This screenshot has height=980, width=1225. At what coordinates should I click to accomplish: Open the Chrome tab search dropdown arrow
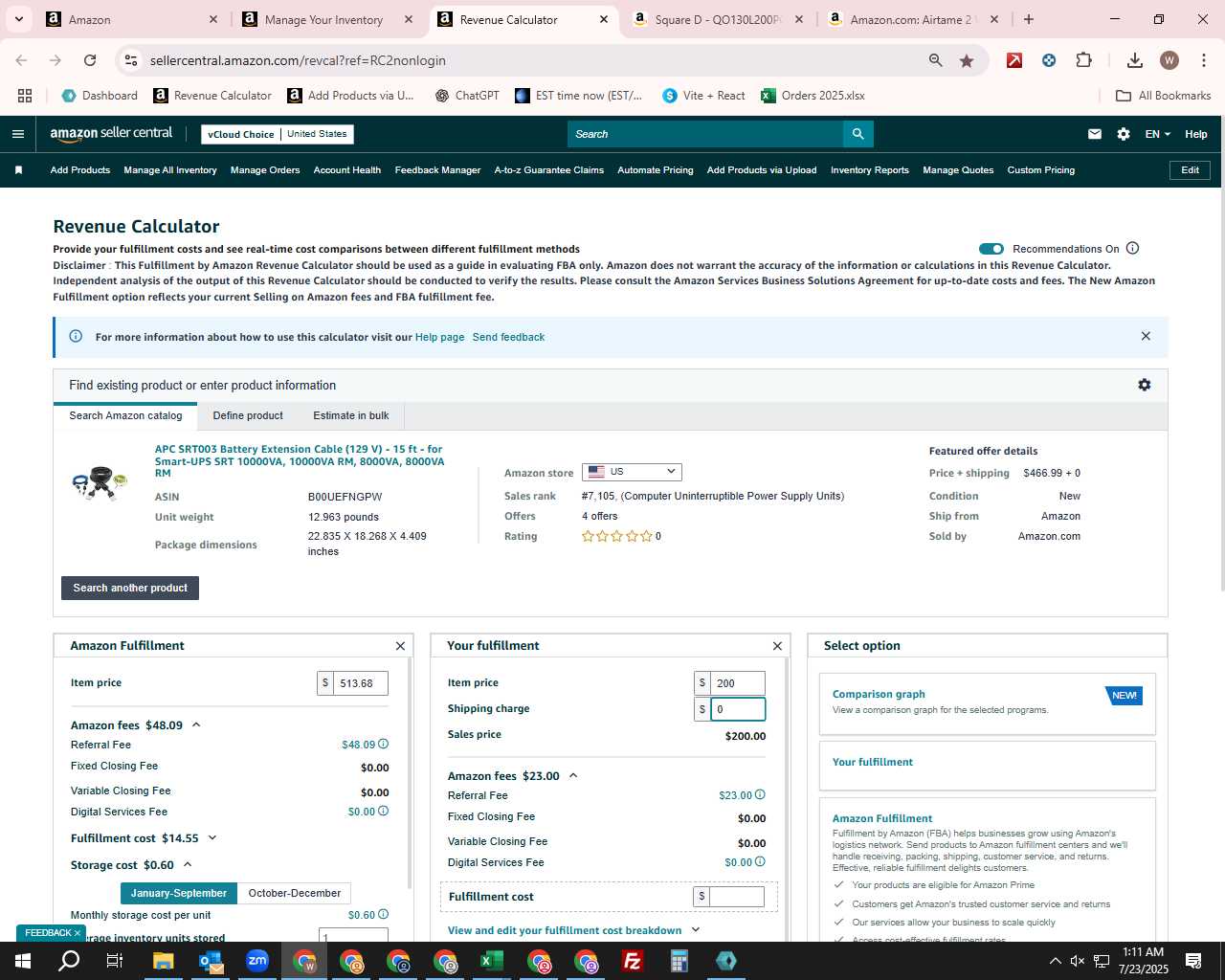[x=19, y=19]
